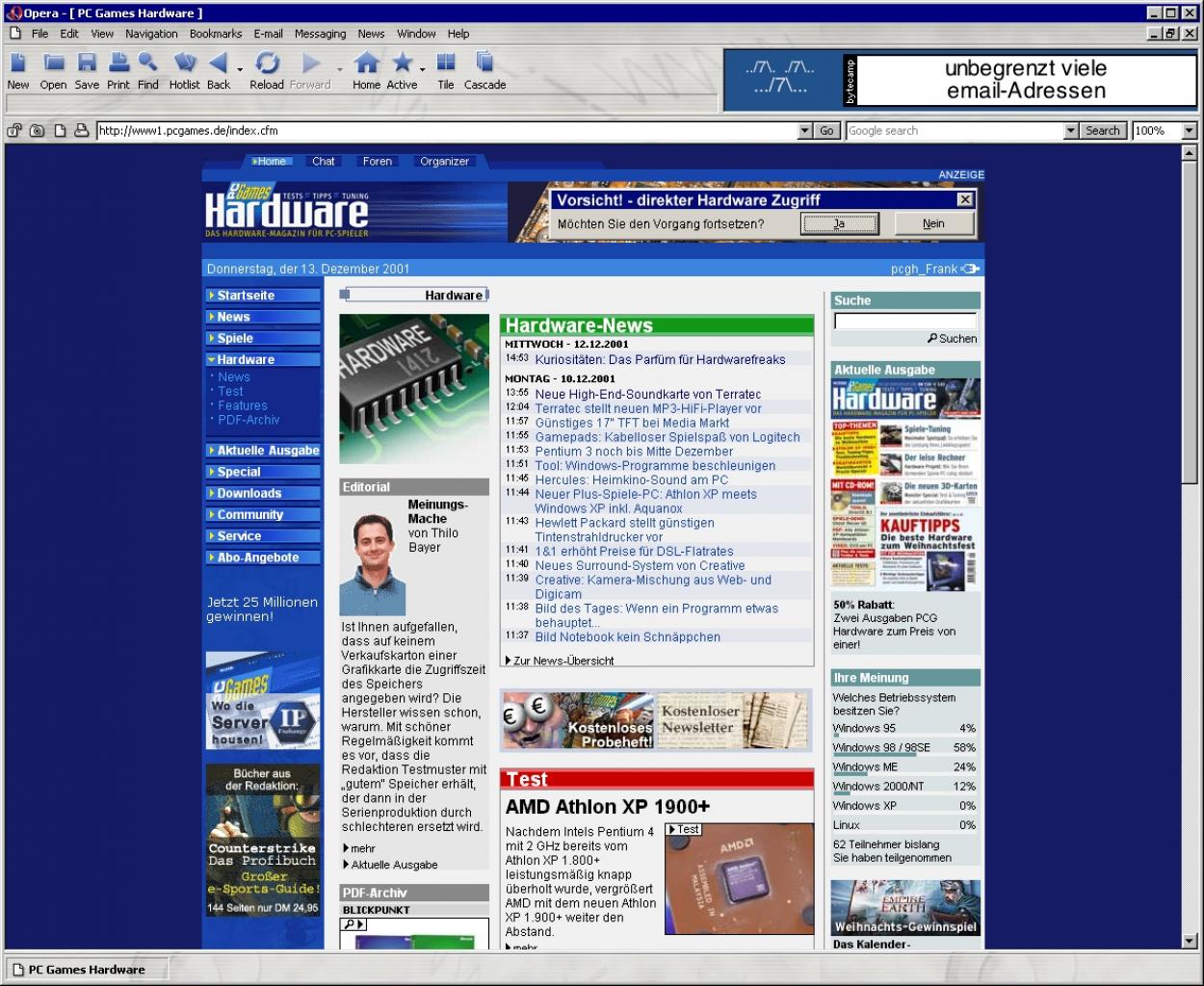Click the Community sidebar link

pyautogui.click(x=263, y=514)
